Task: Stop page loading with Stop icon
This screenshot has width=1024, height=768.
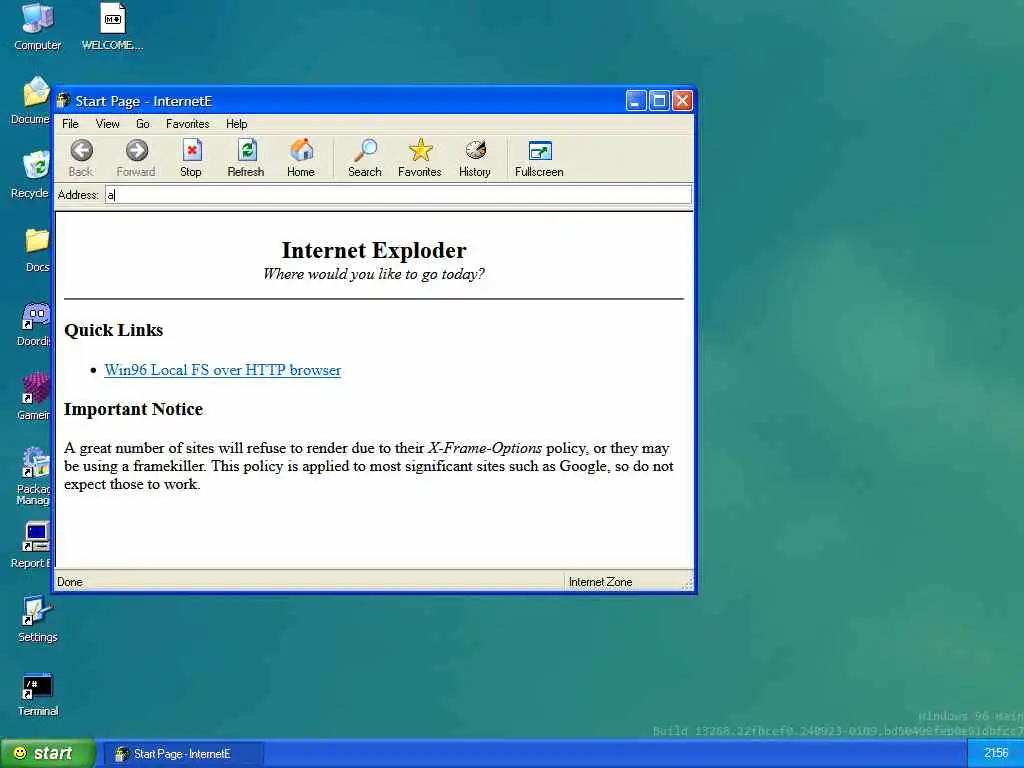Action: (x=191, y=151)
